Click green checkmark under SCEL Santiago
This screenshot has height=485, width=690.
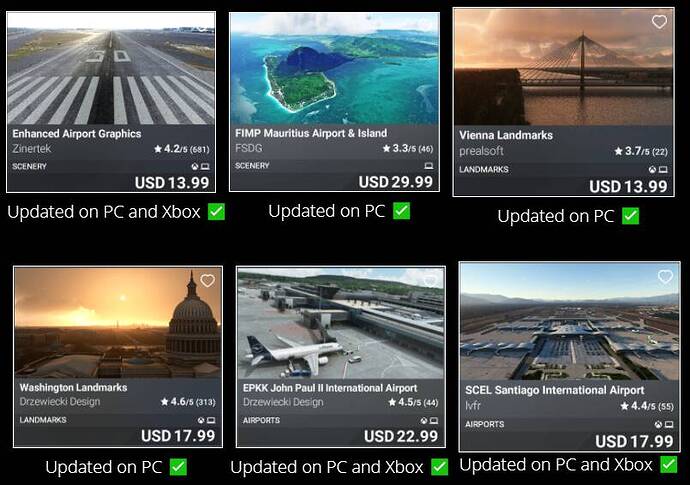[668, 464]
